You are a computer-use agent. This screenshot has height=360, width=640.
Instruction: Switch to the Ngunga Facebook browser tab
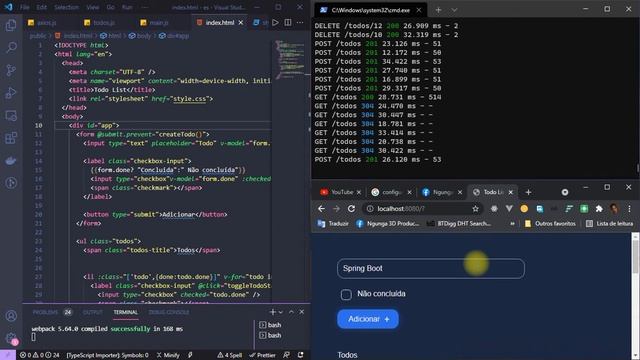pyautogui.click(x=442, y=192)
